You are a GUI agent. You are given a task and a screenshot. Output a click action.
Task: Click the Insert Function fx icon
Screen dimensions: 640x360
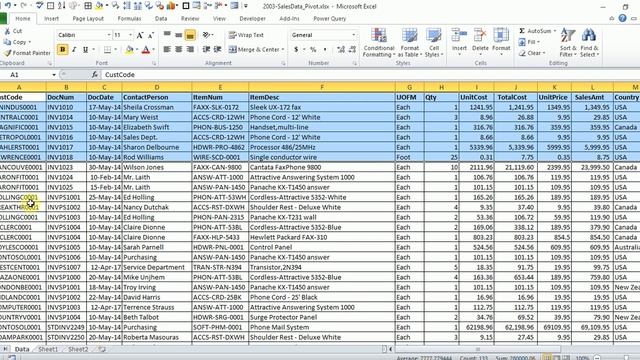pos(95,75)
